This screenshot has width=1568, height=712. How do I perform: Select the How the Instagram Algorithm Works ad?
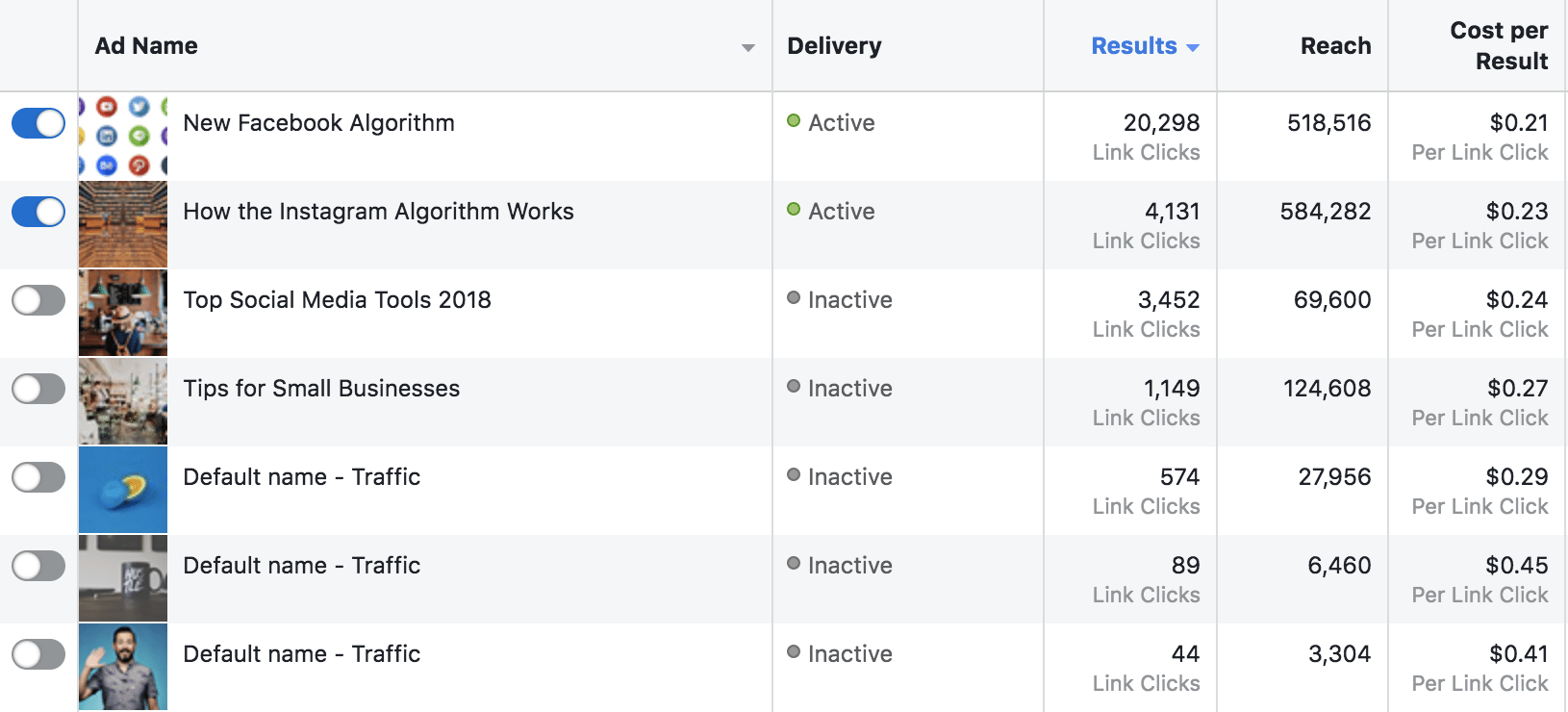[x=379, y=212]
